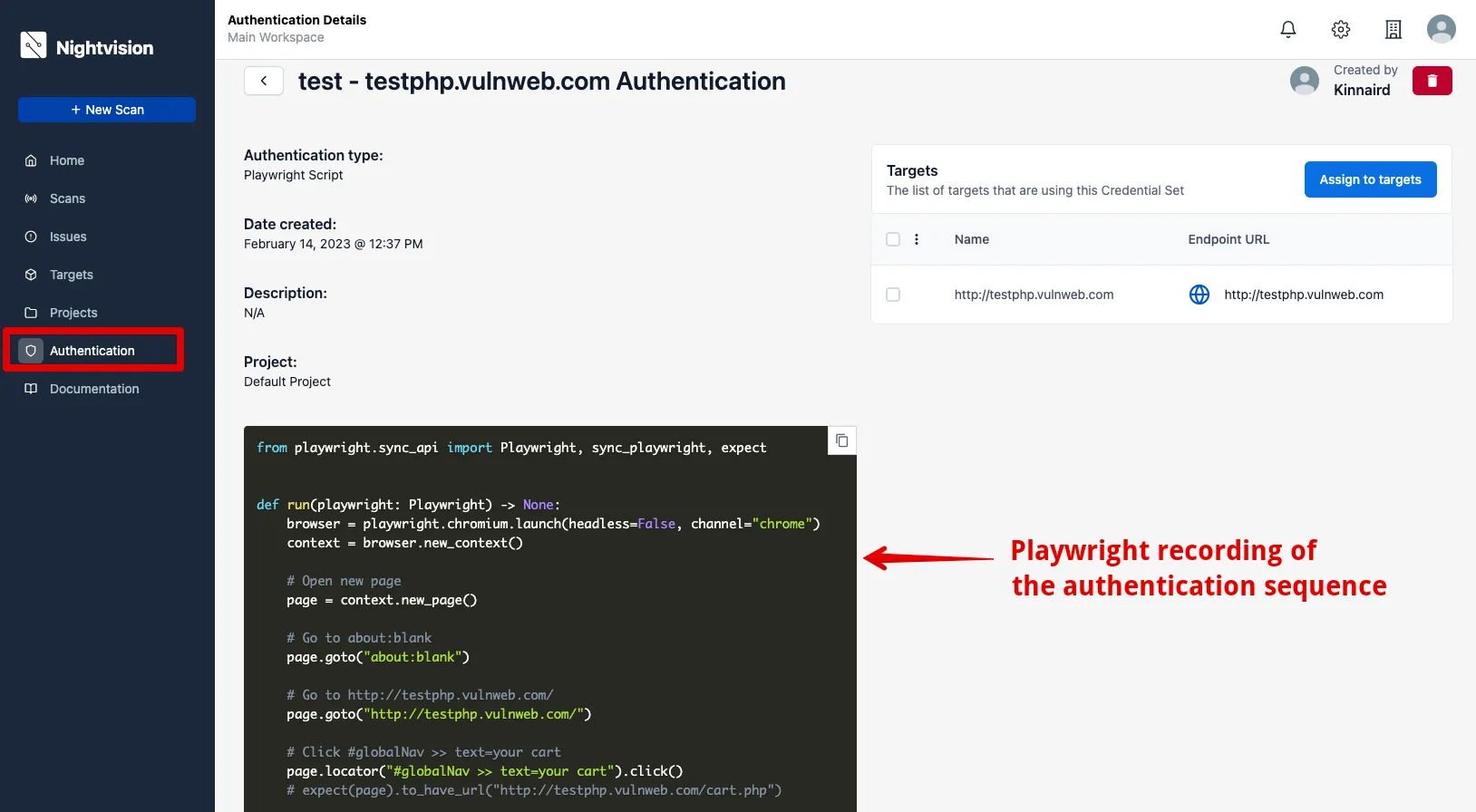
Task: Click the globe icon beside endpoint URL
Action: point(1199,295)
